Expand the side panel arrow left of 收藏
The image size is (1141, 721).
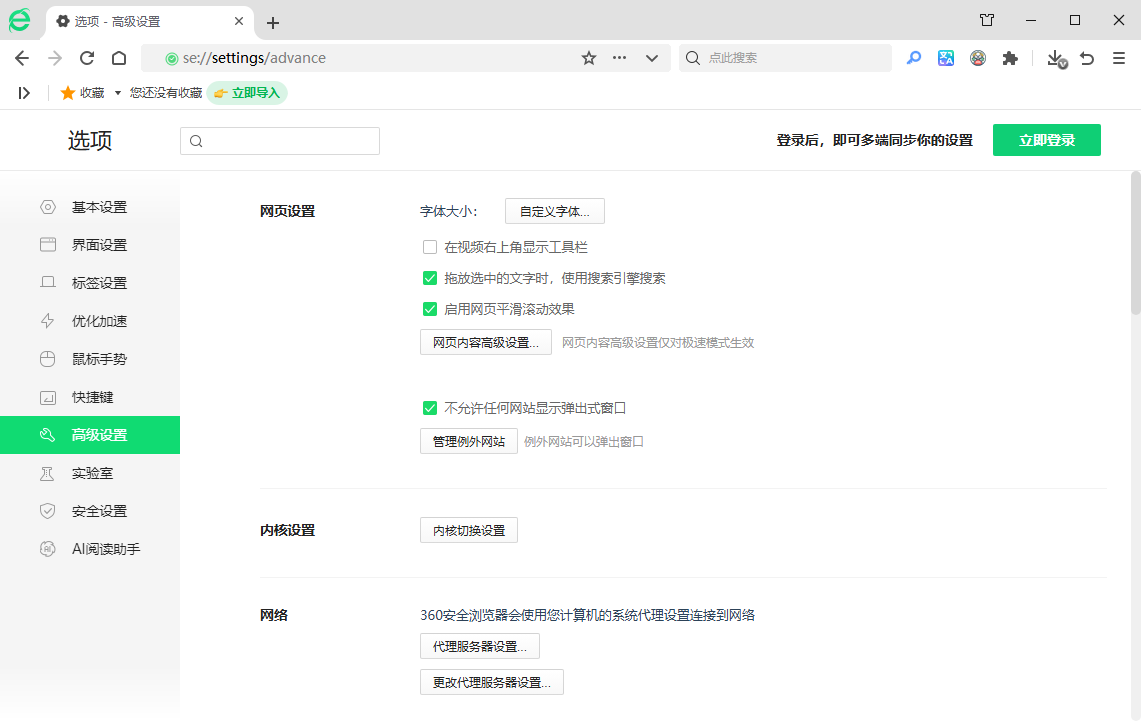click(x=24, y=92)
